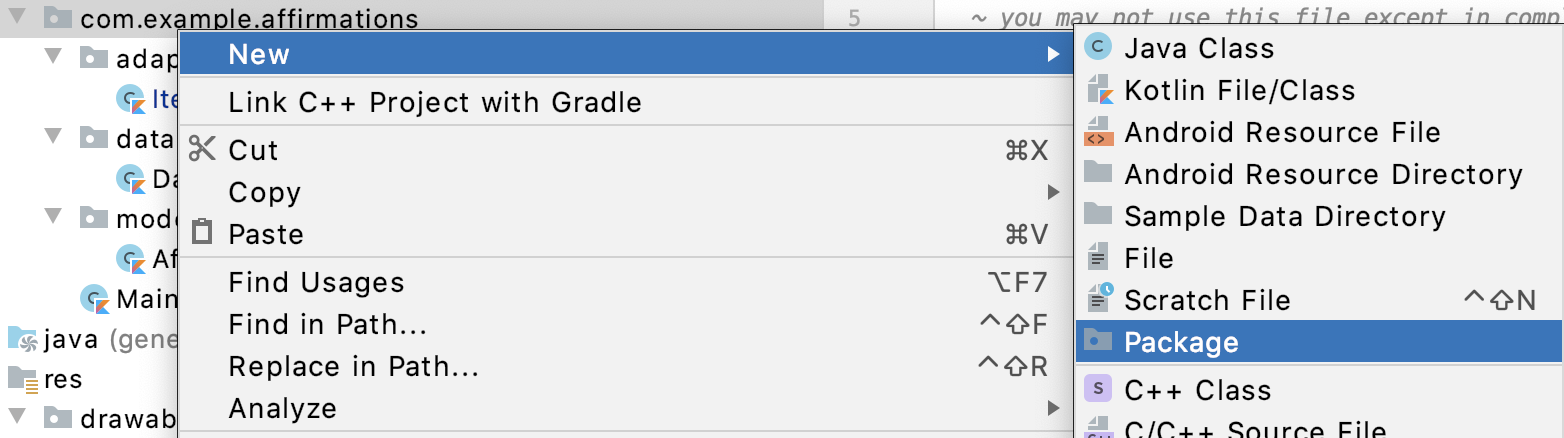This screenshot has height=438, width=1564.
Task: Click the Sample Data Directory folder icon
Action: pyautogui.click(x=1098, y=215)
